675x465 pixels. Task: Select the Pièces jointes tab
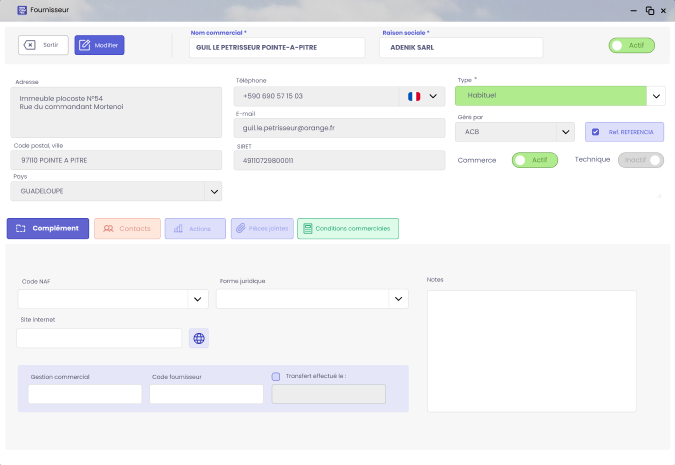pyautogui.click(x=260, y=229)
